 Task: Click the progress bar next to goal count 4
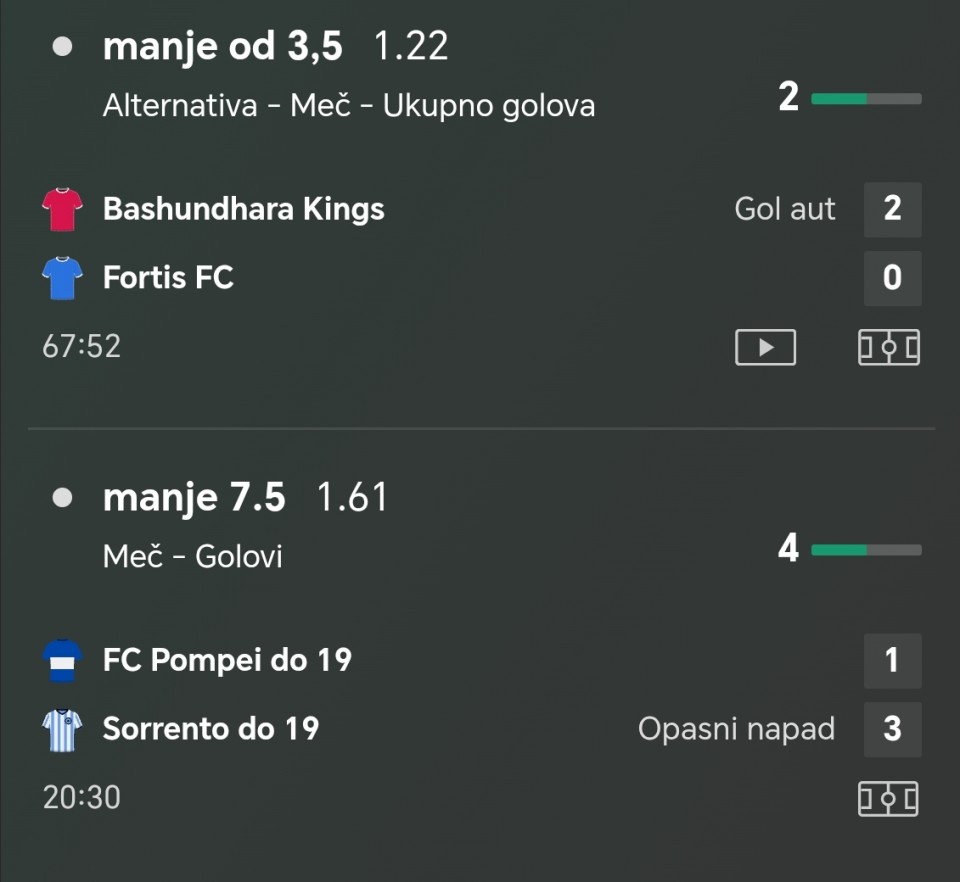point(866,549)
